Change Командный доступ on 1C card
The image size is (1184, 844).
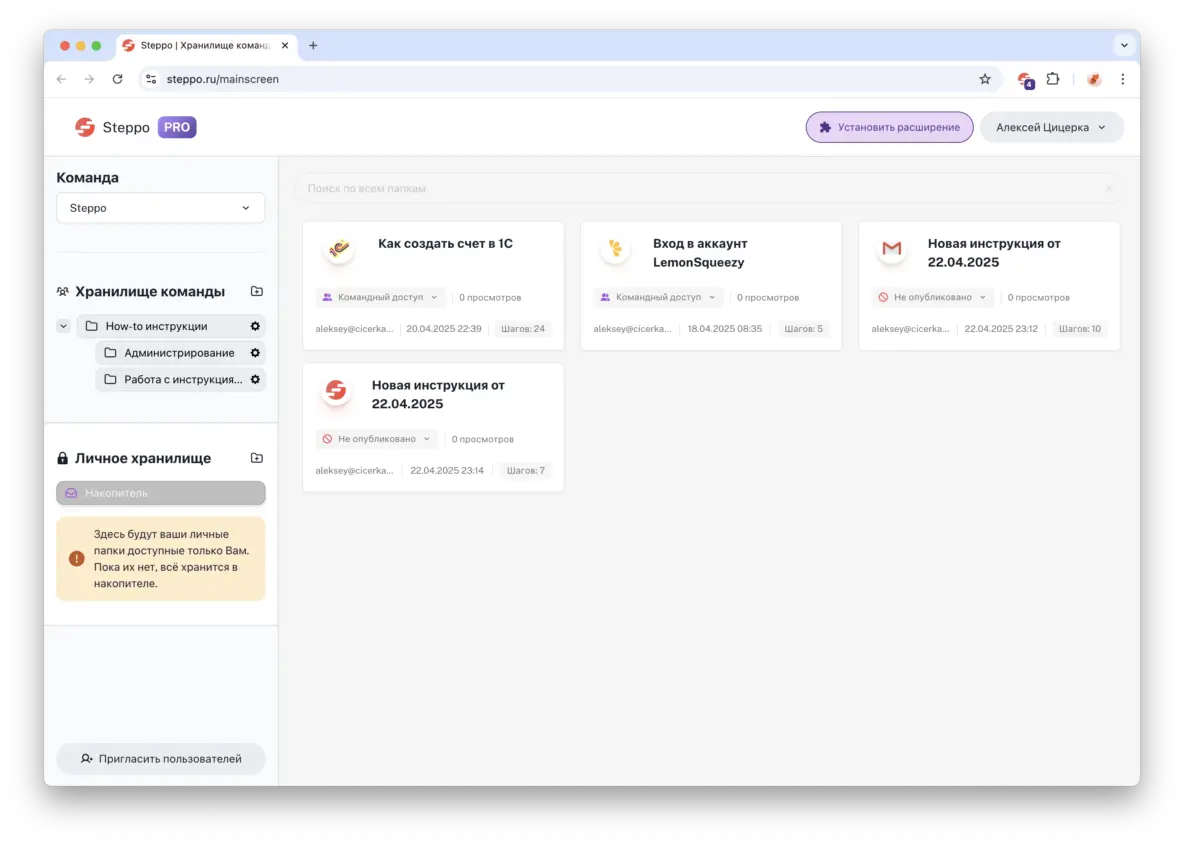point(381,297)
